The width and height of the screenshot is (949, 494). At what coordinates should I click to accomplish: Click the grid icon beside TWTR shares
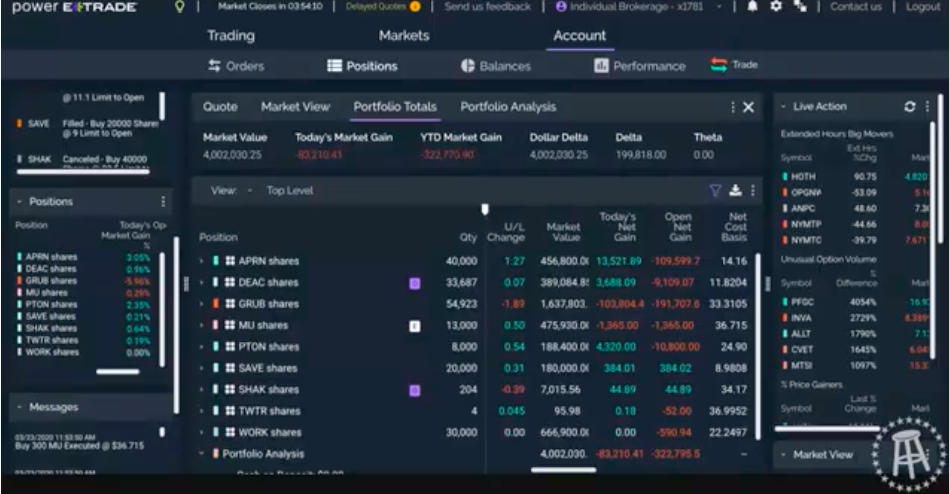tap(230, 411)
